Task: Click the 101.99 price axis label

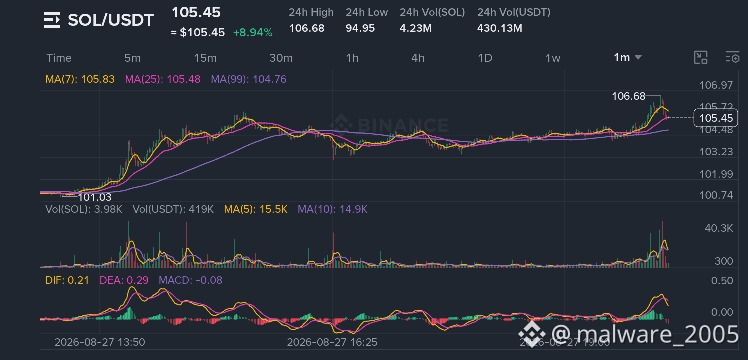Action: pos(716,174)
